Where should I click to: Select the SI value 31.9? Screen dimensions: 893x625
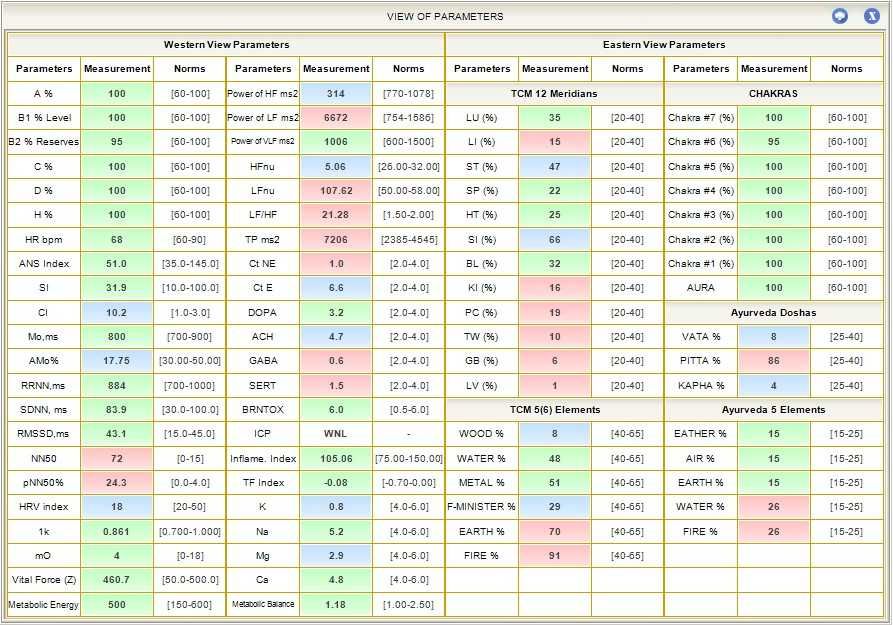point(117,288)
